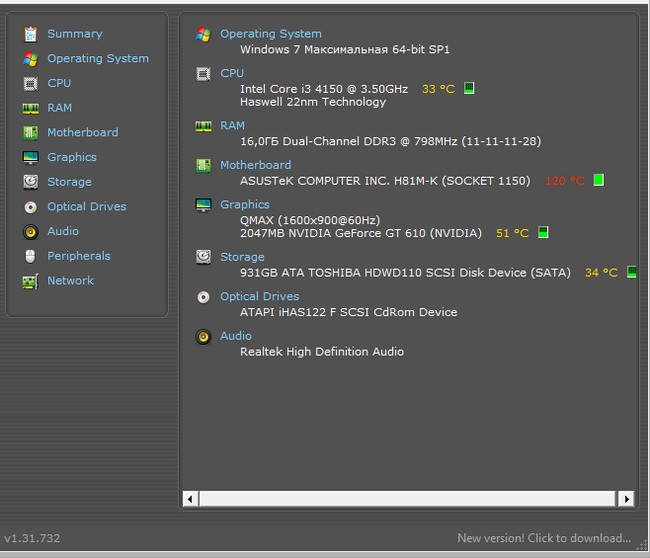Open Peripherals in the sidebar
Screen dimensions: 650x558
point(79,256)
